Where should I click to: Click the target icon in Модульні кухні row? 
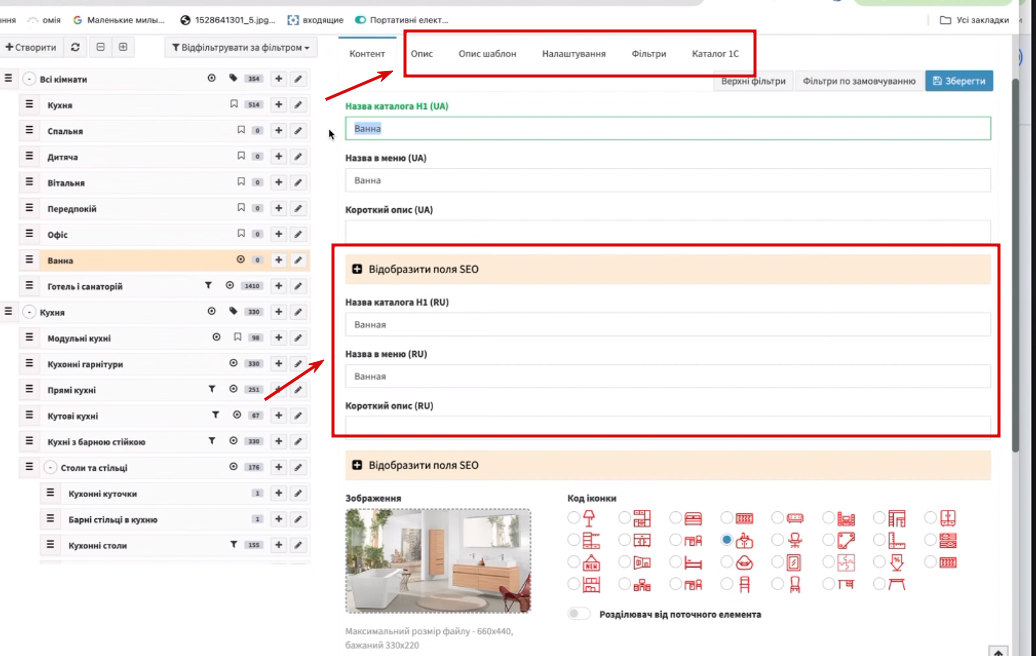(x=216, y=338)
